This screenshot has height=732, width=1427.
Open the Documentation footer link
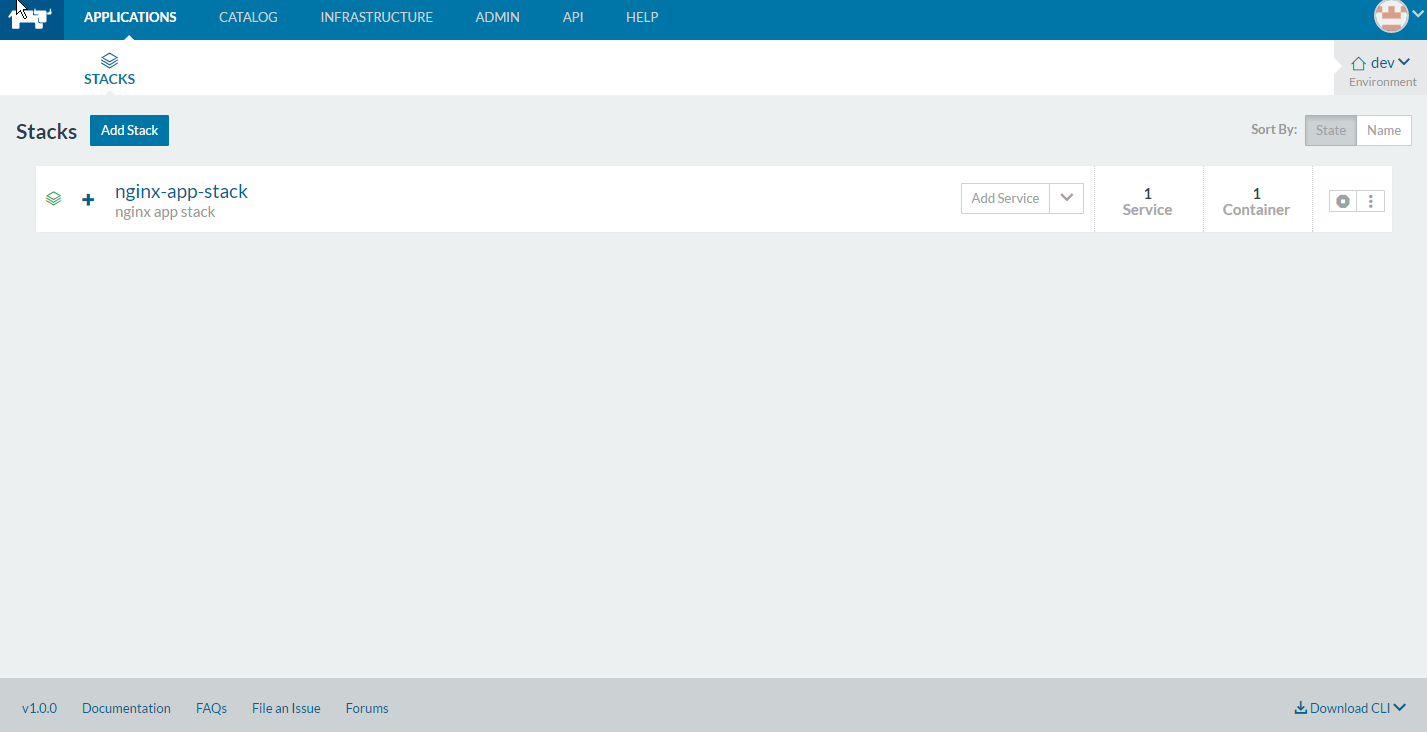[x=126, y=708]
